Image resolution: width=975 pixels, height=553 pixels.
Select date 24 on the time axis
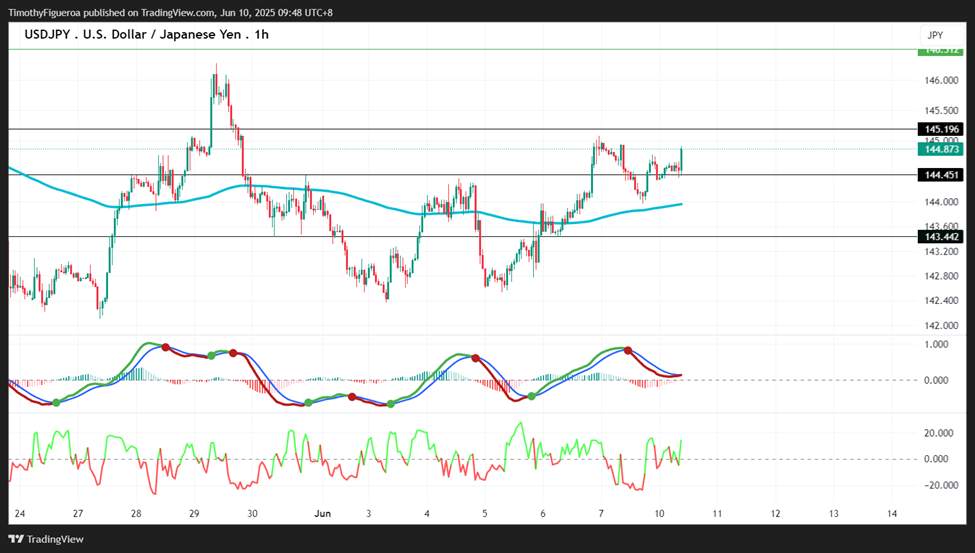click(19, 514)
